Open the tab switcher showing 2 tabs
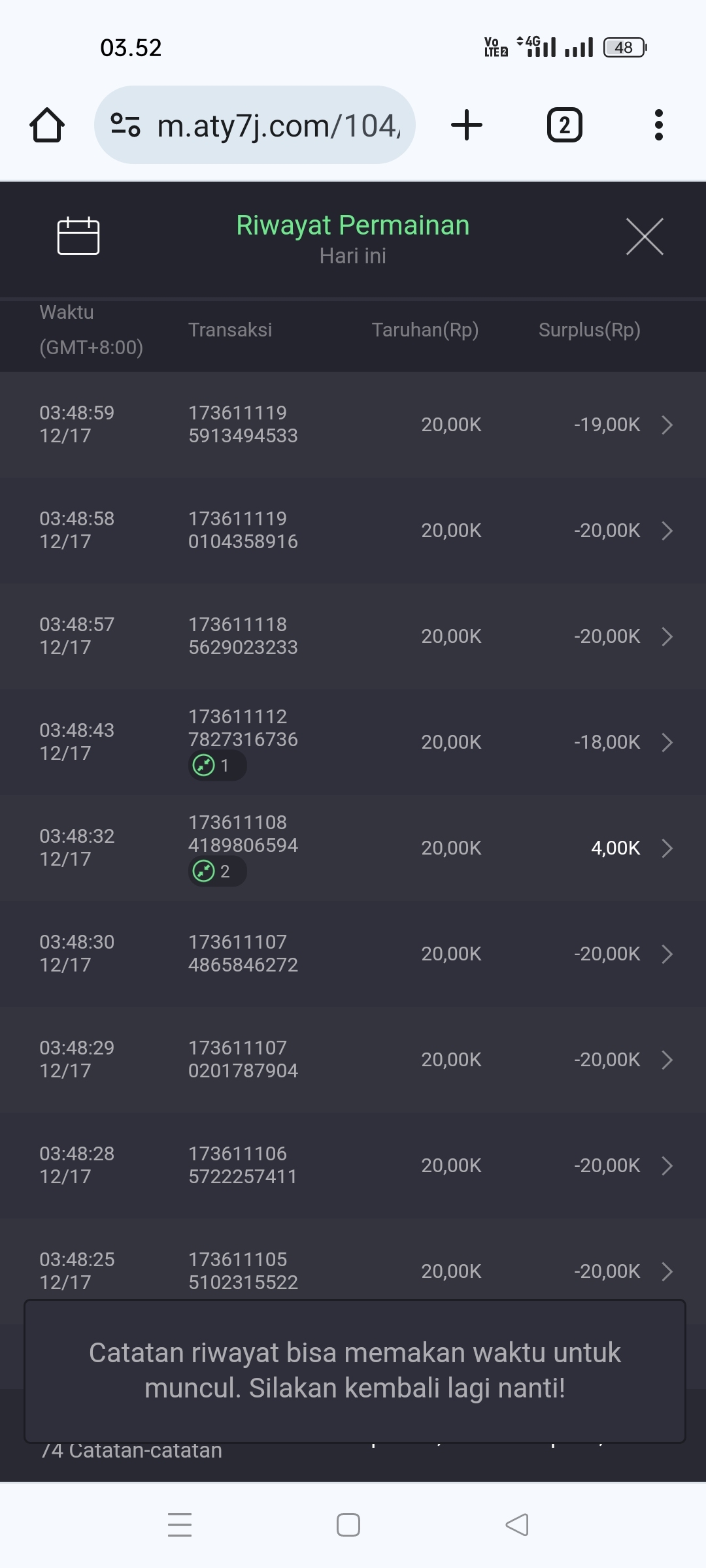Screen dimensions: 706x1568 pyautogui.click(x=564, y=125)
